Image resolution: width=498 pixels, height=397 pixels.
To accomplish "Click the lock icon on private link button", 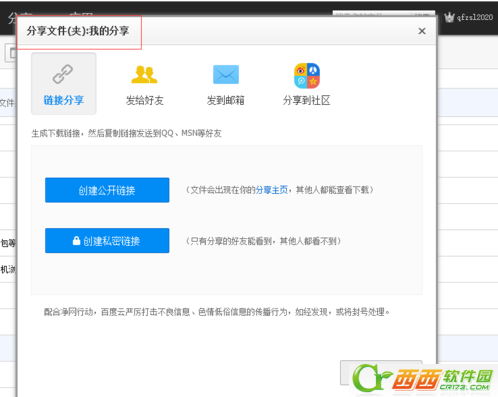I will click(x=76, y=240).
